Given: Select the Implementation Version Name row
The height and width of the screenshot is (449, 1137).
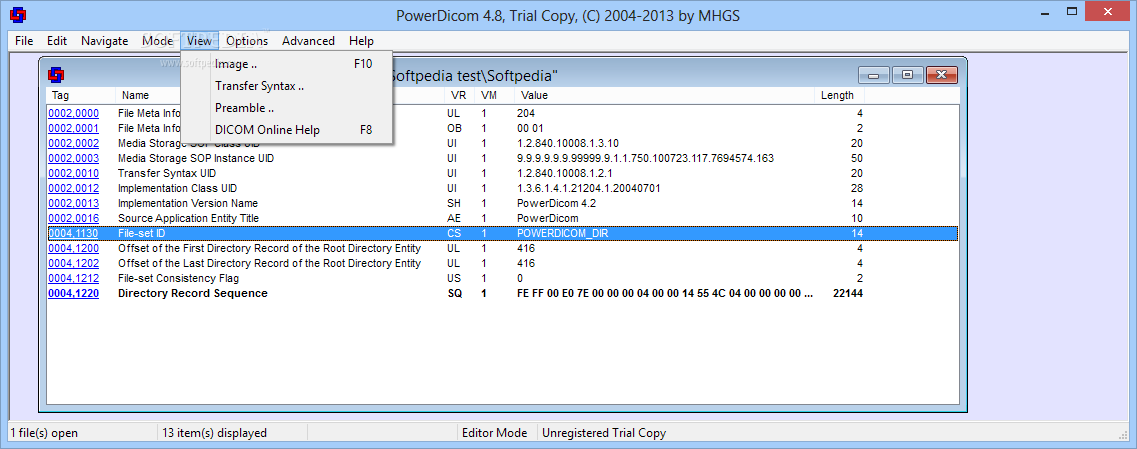Looking at the screenshot, I should pyautogui.click(x=188, y=203).
